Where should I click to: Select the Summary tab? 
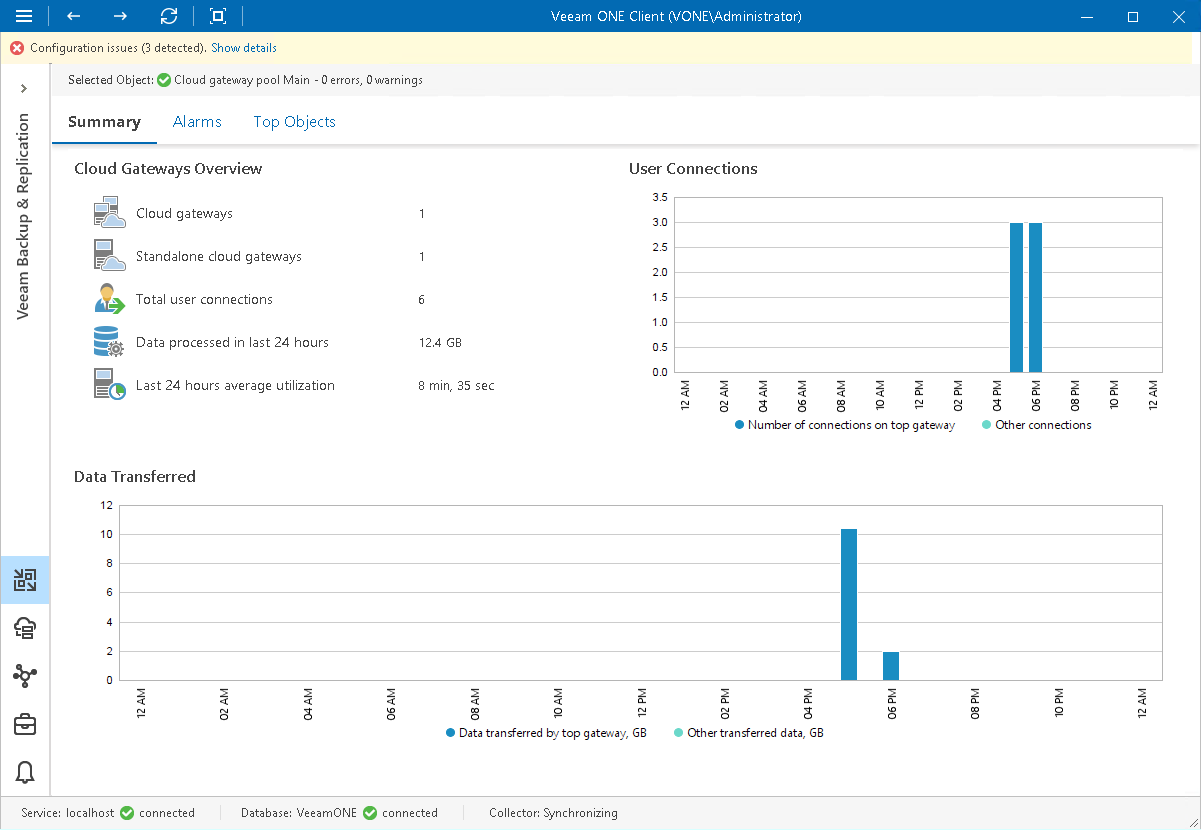[x=104, y=121]
